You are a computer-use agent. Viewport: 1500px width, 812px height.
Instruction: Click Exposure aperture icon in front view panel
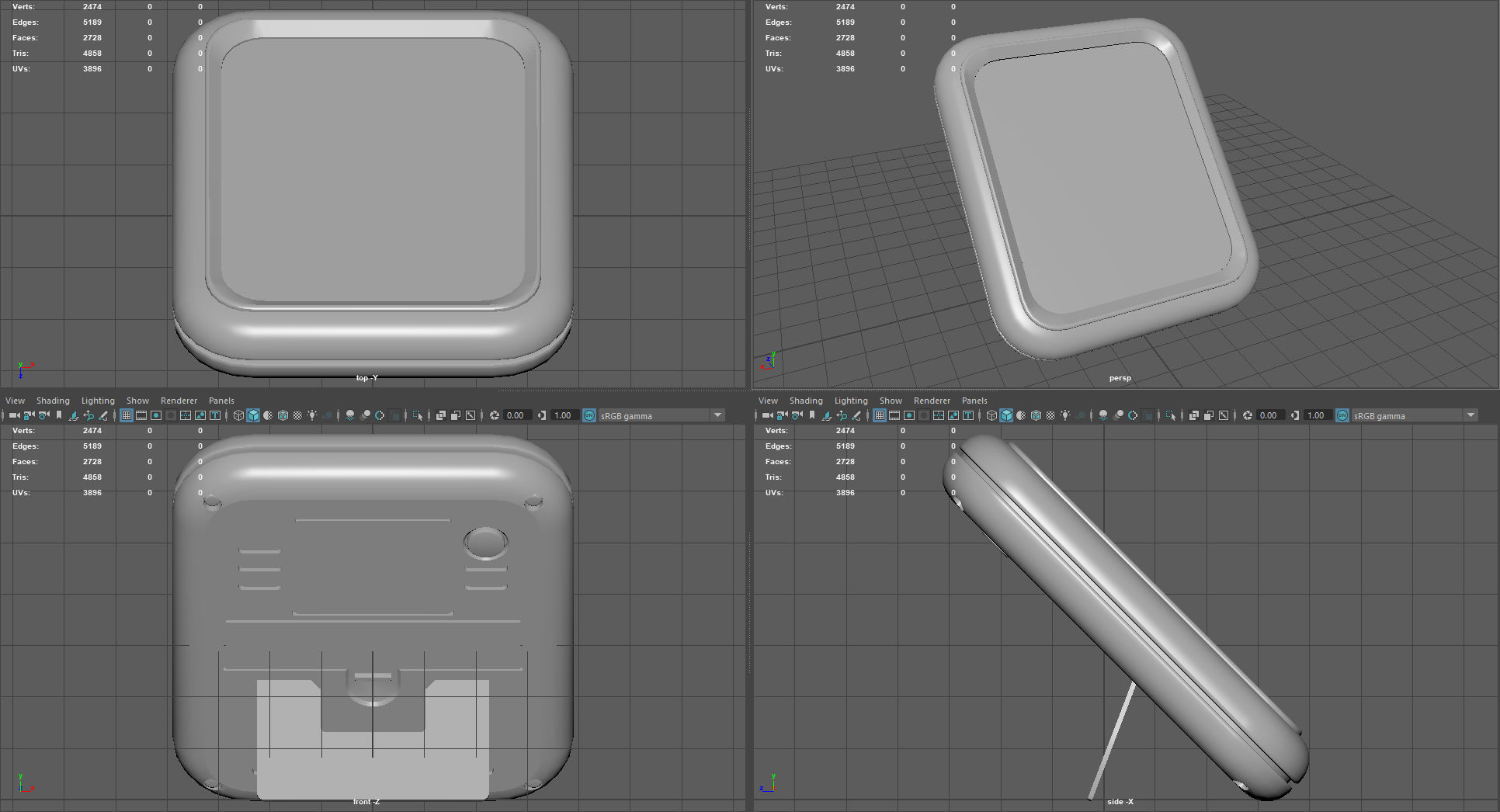[x=494, y=415]
